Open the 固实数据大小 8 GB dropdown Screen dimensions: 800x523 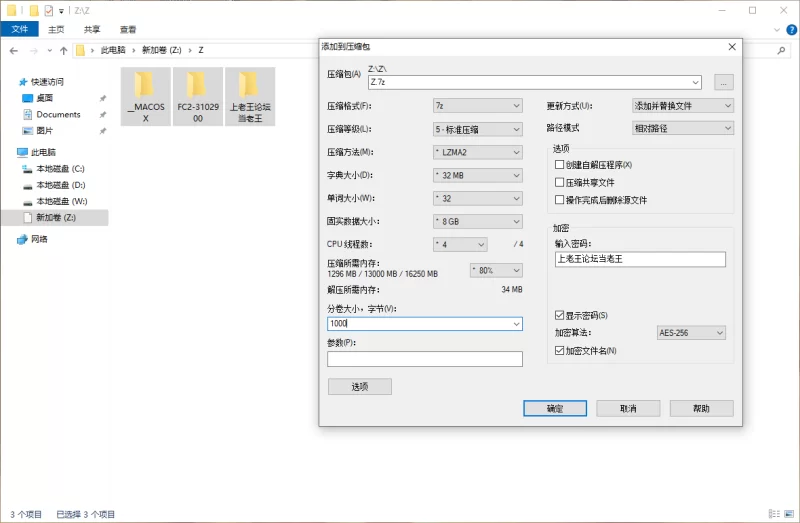pos(478,221)
